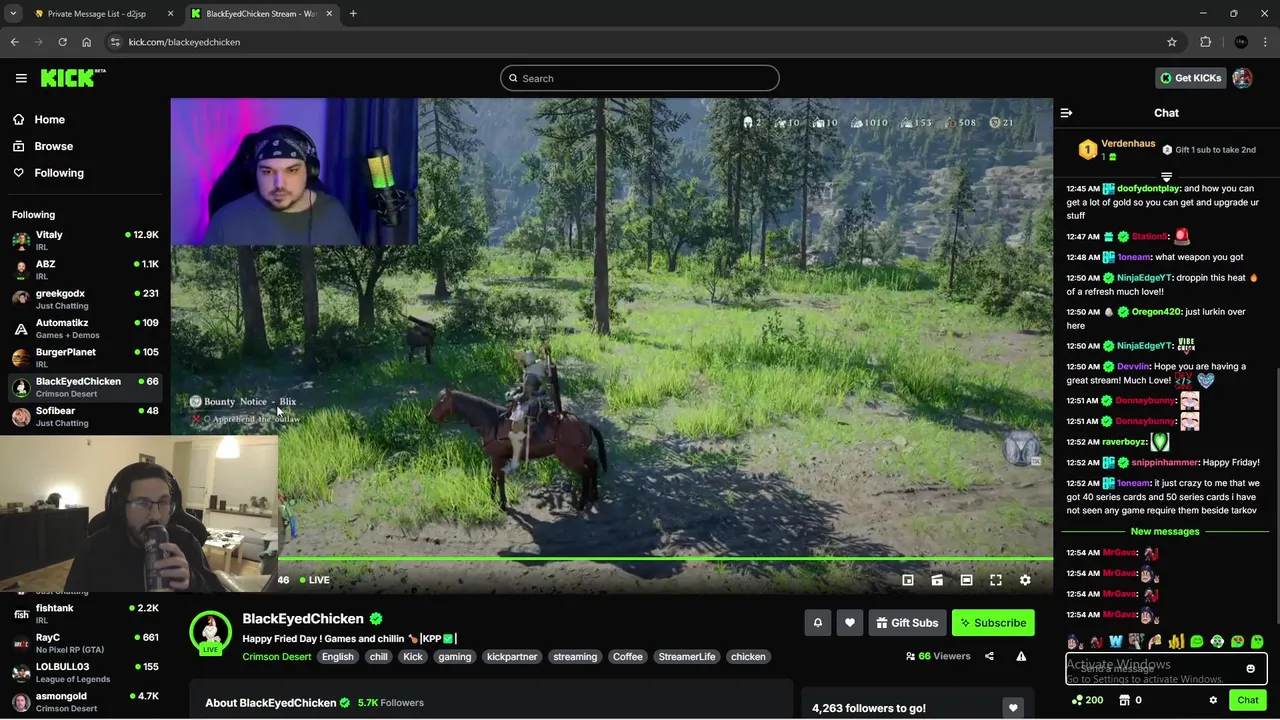Jump to New messages in chat
Viewport: 1280px width, 720px height.
click(1164, 531)
